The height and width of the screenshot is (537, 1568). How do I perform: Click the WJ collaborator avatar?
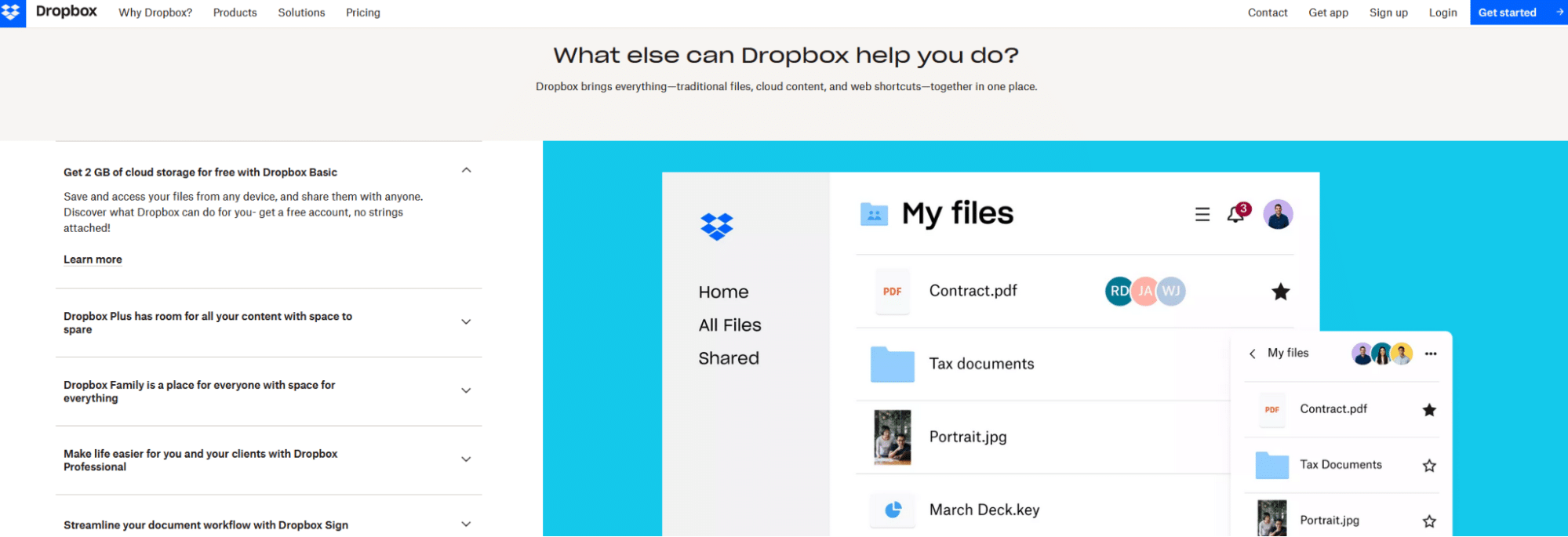(x=1171, y=292)
